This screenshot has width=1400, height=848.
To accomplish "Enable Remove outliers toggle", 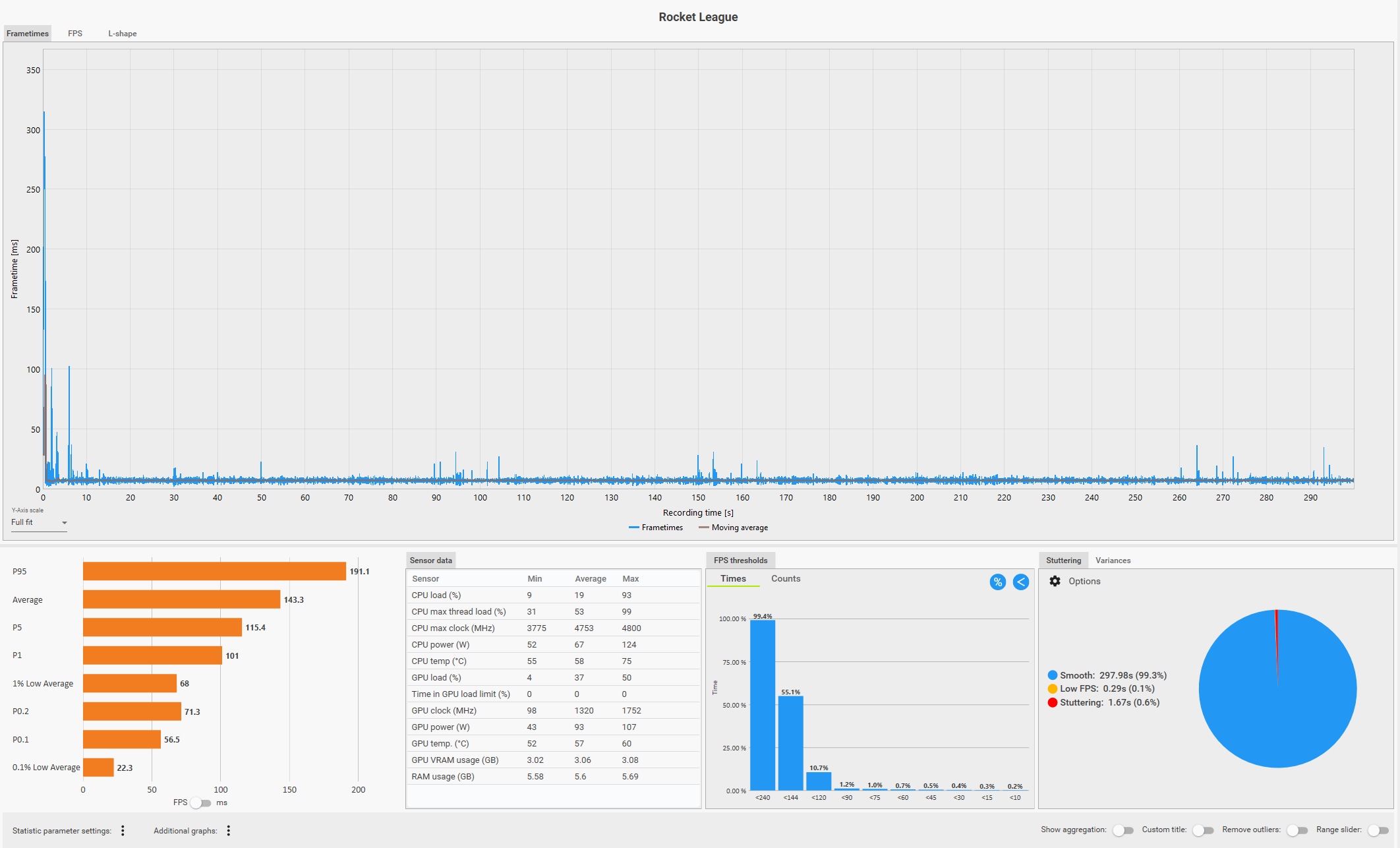I will coord(1297,830).
